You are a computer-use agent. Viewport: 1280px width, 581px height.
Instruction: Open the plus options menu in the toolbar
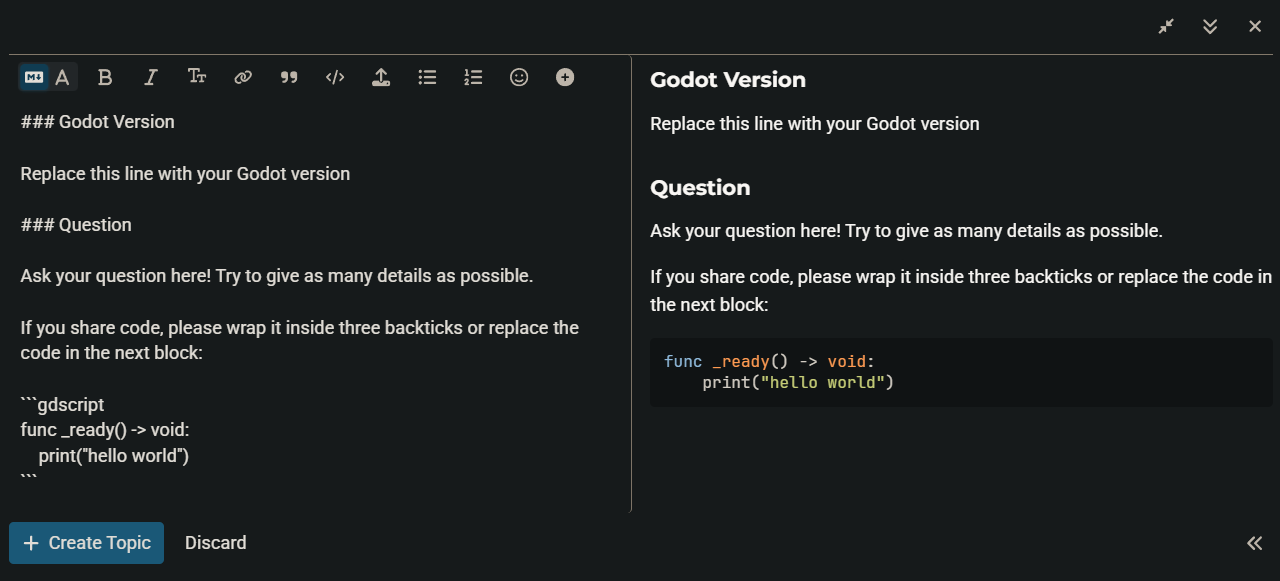tap(565, 77)
